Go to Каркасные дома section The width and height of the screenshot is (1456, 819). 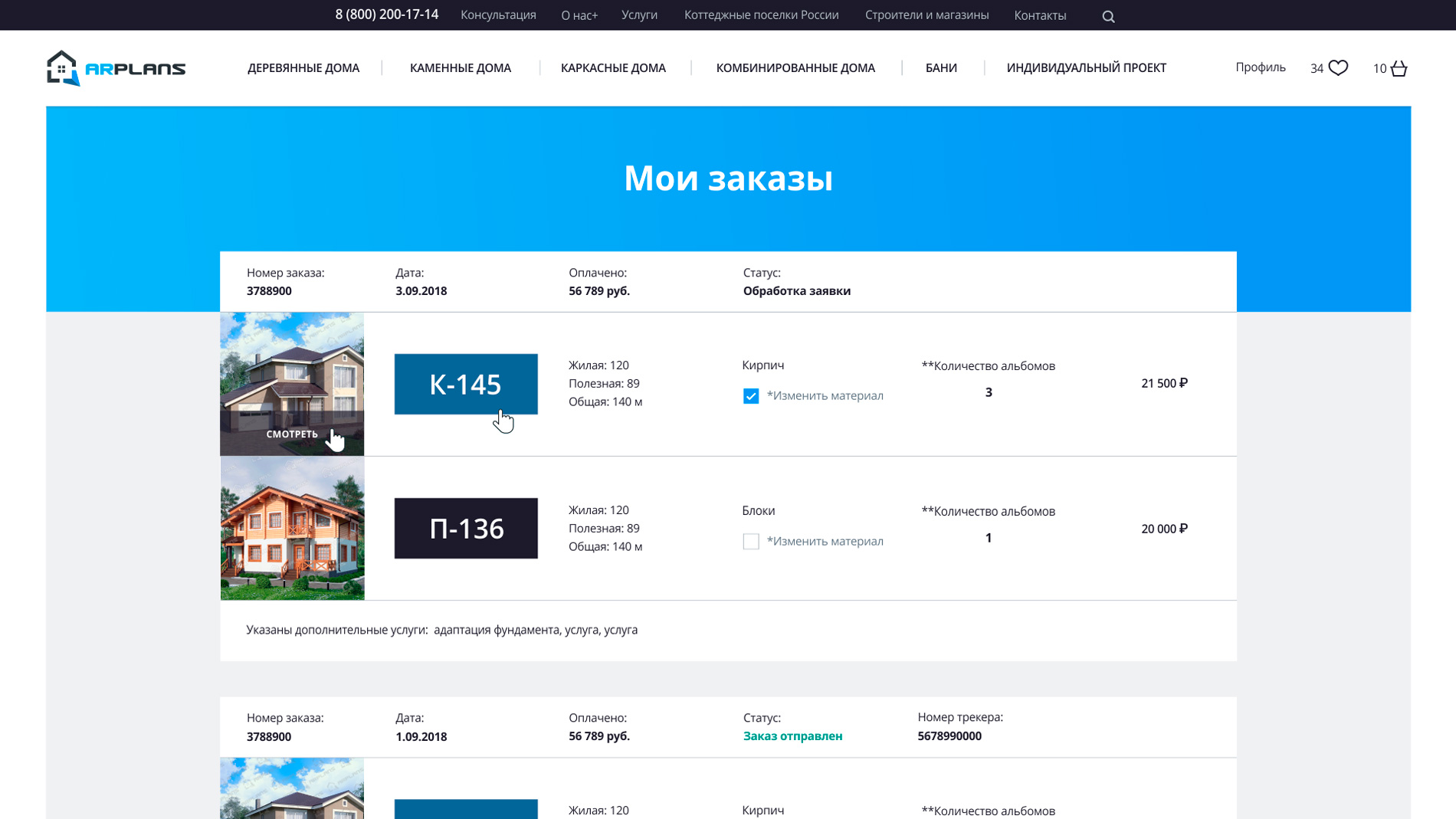pos(613,68)
